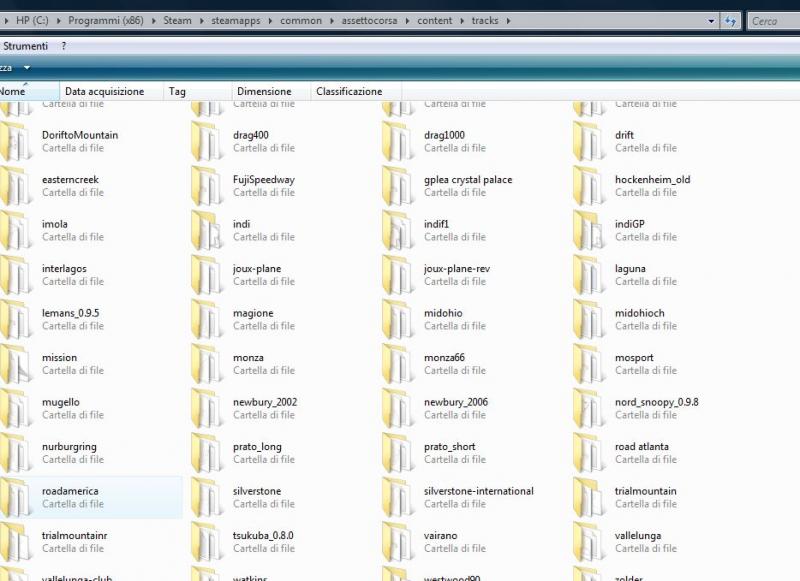This screenshot has width=800, height=581.
Task: Select the silverstone-international folder name
Action: click(x=479, y=491)
